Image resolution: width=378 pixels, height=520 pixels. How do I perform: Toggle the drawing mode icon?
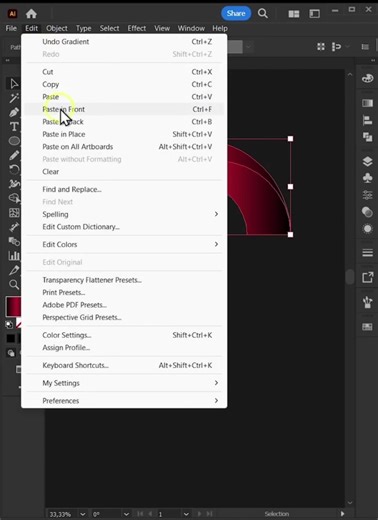(x=11, y=353)
